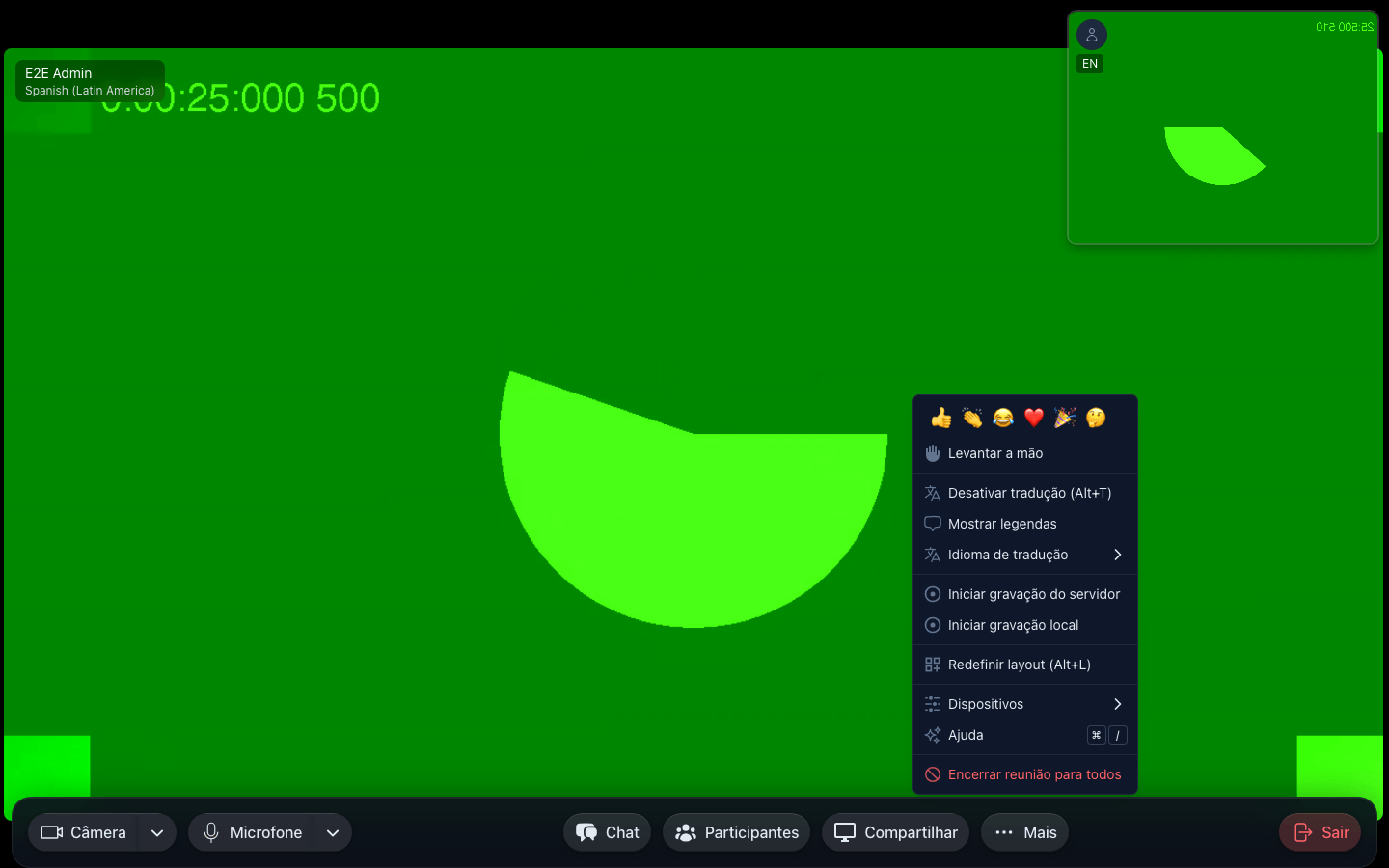
Task: Open the Chat panel
Action: 608,832
